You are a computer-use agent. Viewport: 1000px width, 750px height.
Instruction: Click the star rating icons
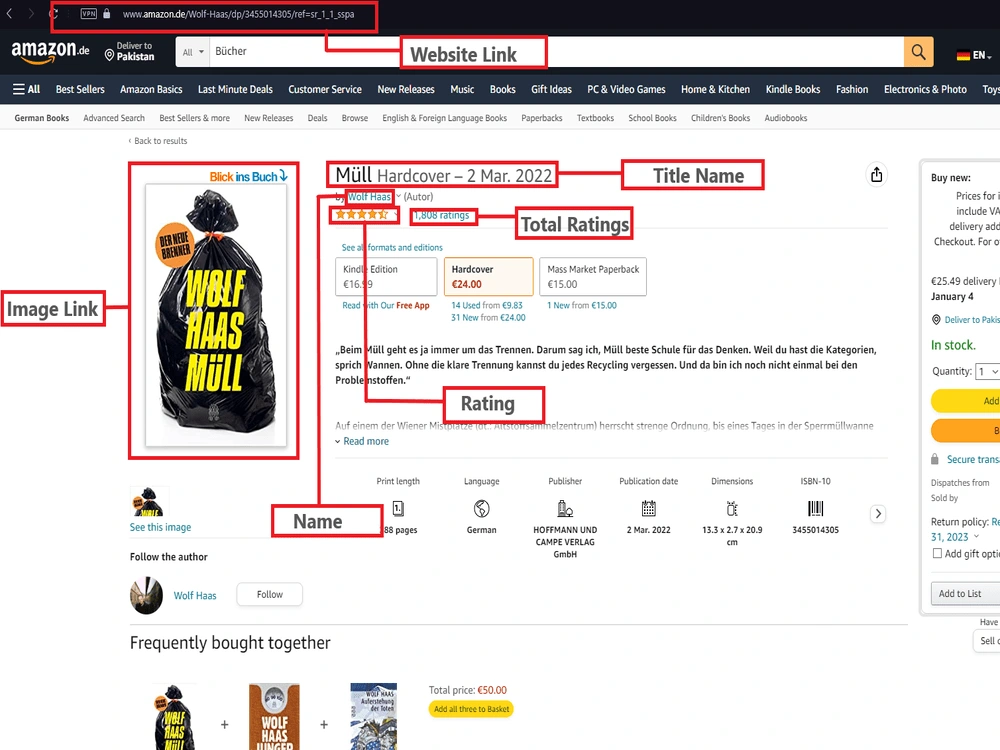pos(362,215)
